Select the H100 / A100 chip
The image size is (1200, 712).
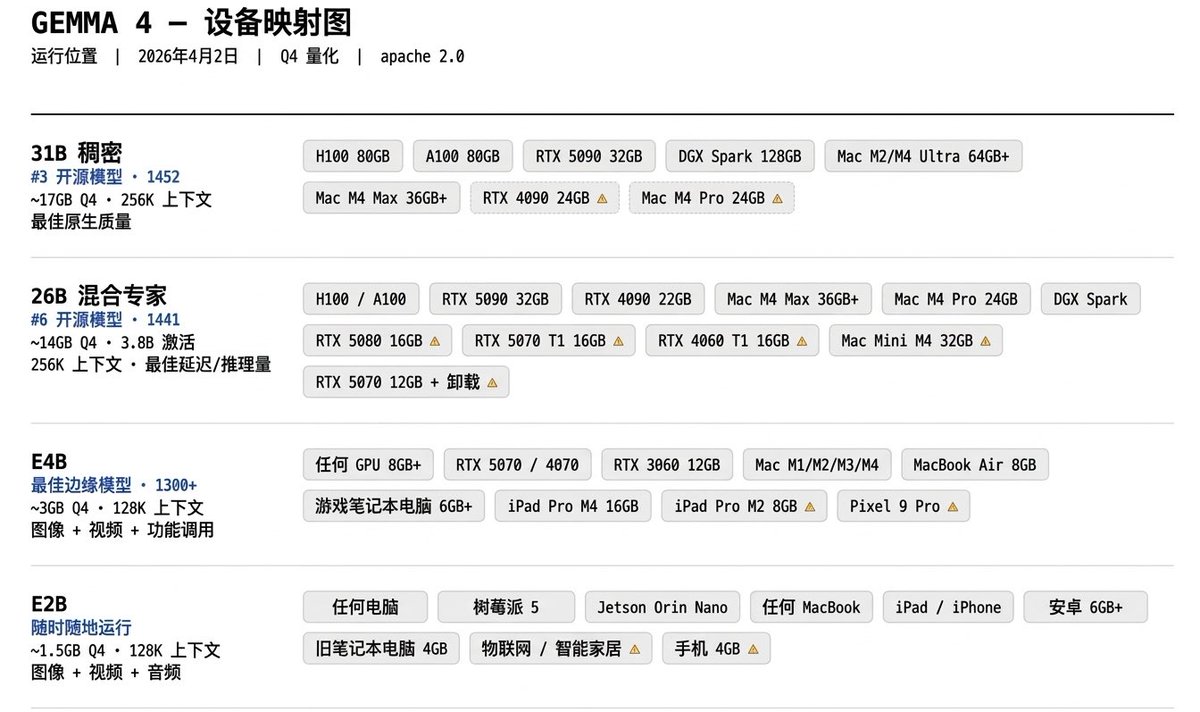point(361,299)
